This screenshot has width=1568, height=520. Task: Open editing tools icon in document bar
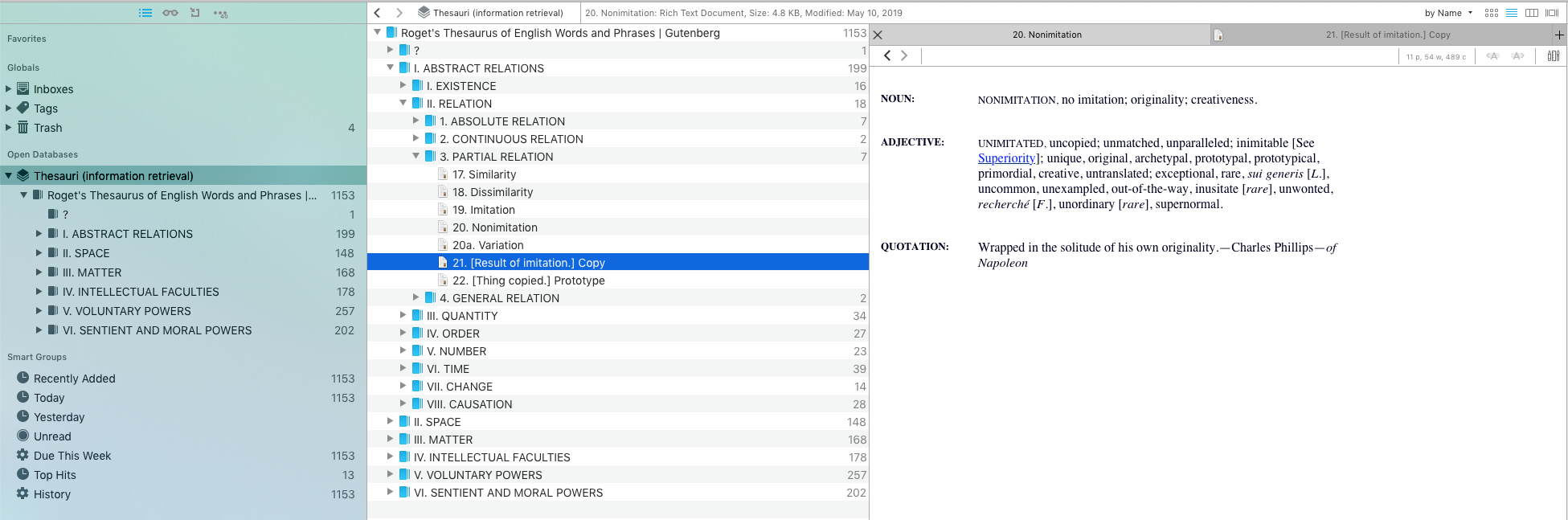[1553, 55]
